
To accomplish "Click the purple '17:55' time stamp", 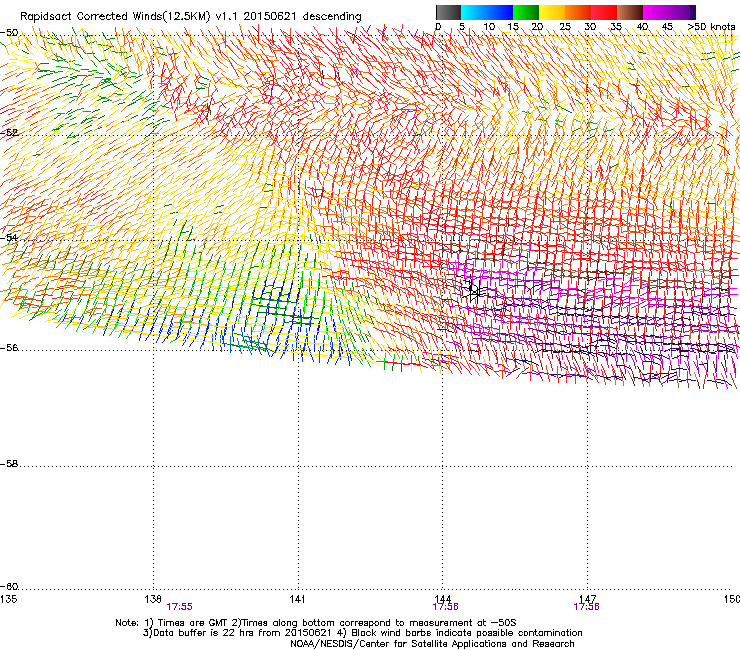I will (179, 607).
